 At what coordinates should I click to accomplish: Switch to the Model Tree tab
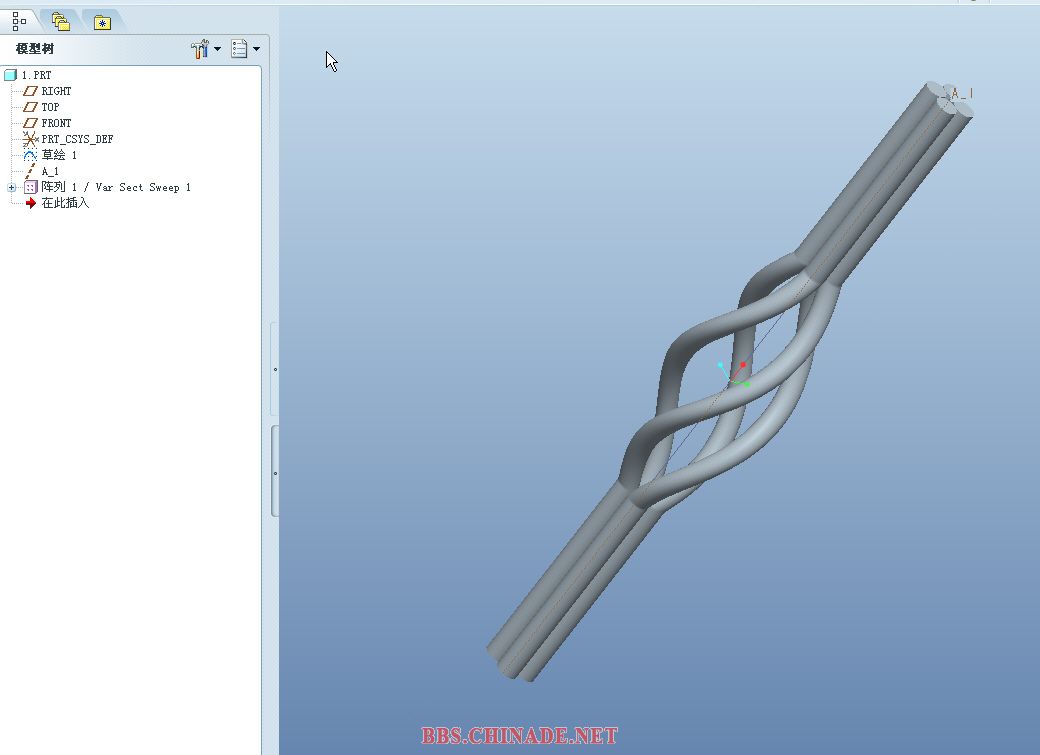tap(19, 20)
